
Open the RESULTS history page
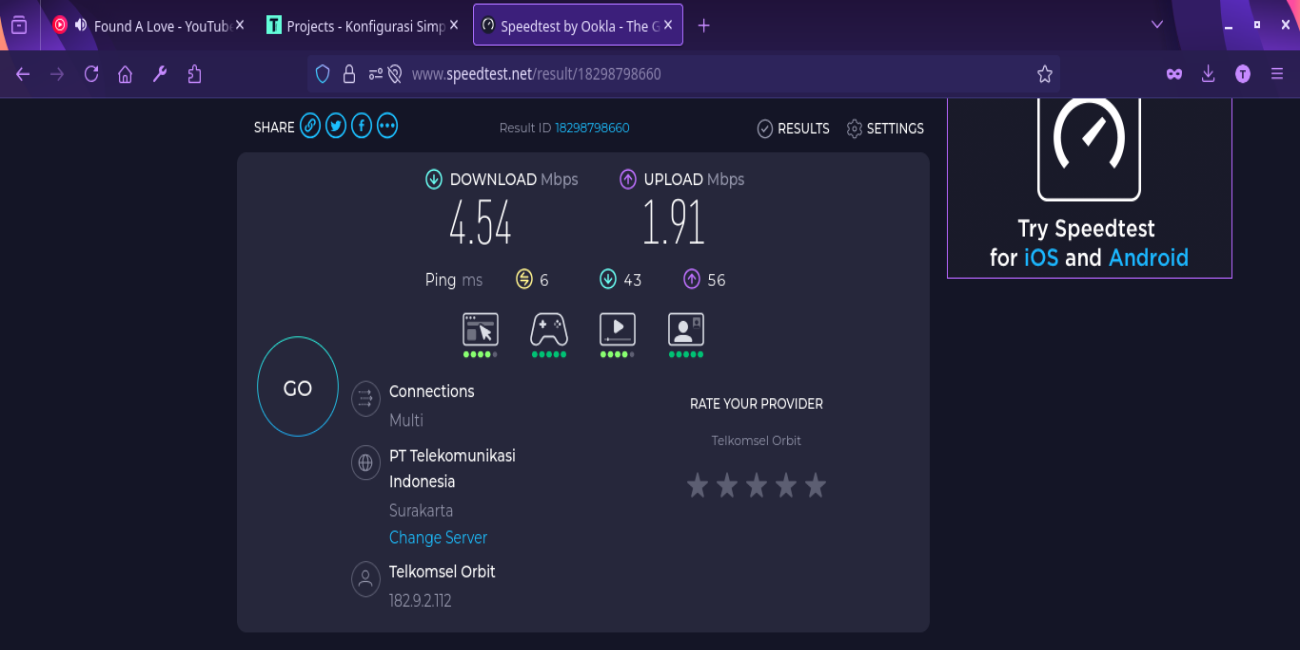(793, 128)
